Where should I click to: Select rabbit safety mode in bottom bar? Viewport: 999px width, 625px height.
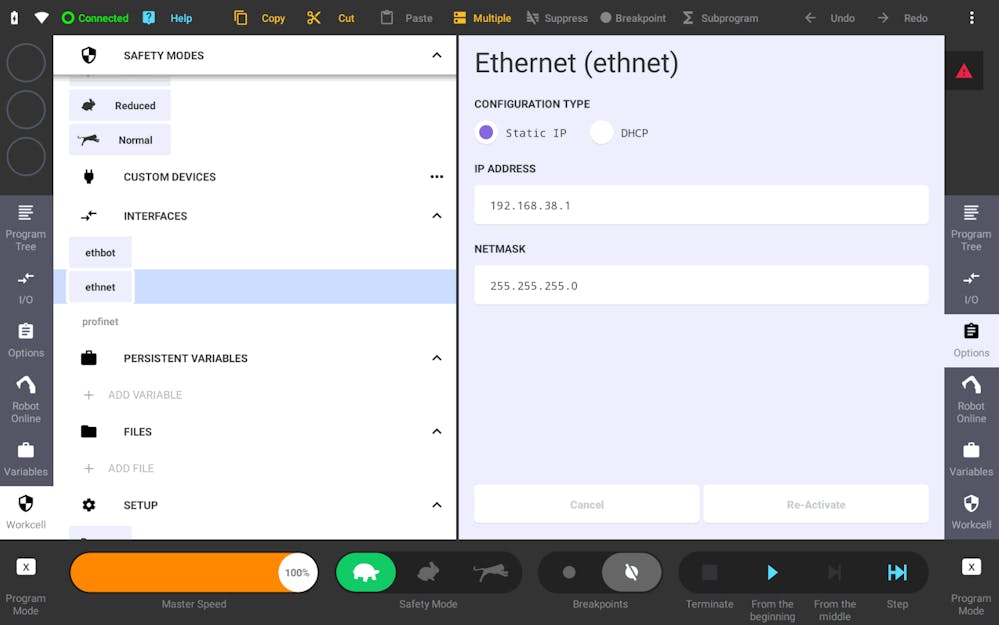[x=428, y=572]
